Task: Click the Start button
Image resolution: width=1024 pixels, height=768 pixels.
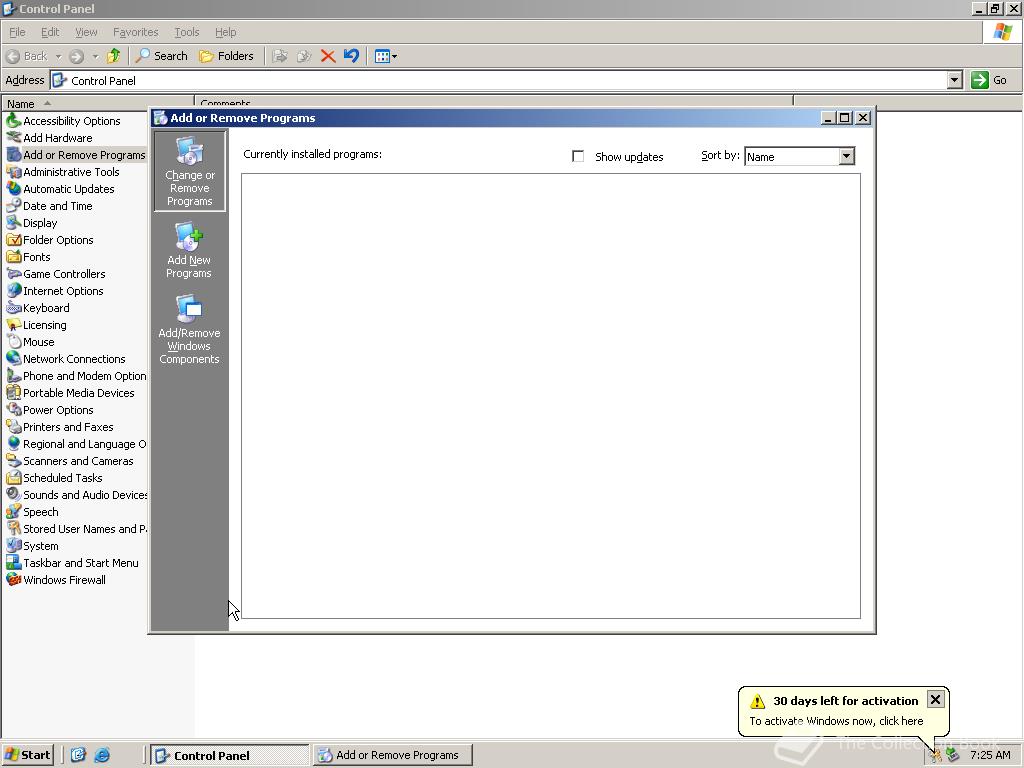Action: tap(27, 755)
